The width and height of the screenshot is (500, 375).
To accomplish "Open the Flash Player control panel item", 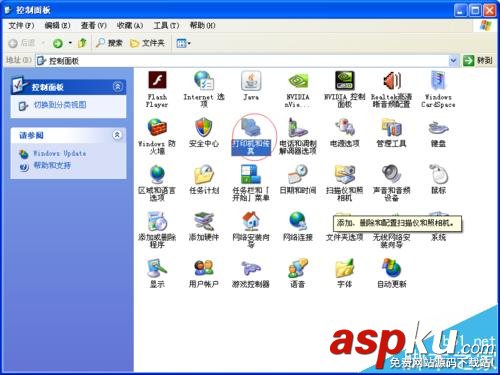I will click(157, 81).
